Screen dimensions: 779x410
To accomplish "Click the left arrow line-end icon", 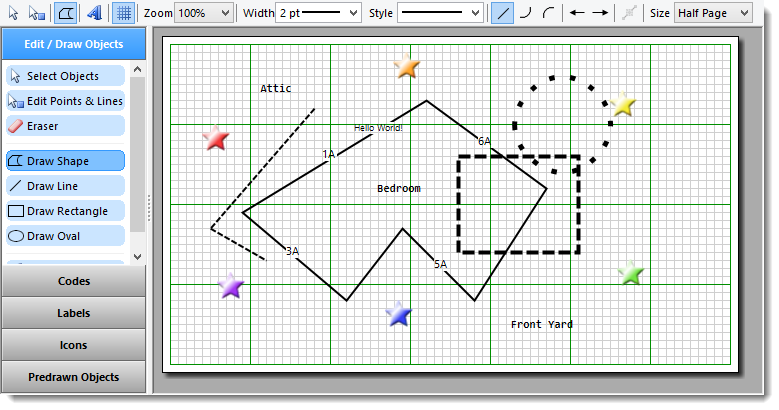I will tap(577, 13).
